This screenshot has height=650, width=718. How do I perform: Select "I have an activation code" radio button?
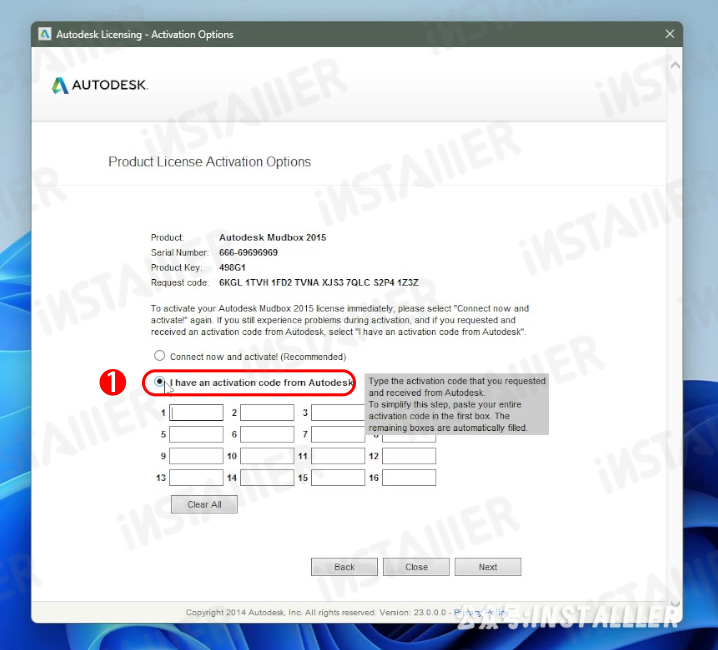(x=159, y=381)
